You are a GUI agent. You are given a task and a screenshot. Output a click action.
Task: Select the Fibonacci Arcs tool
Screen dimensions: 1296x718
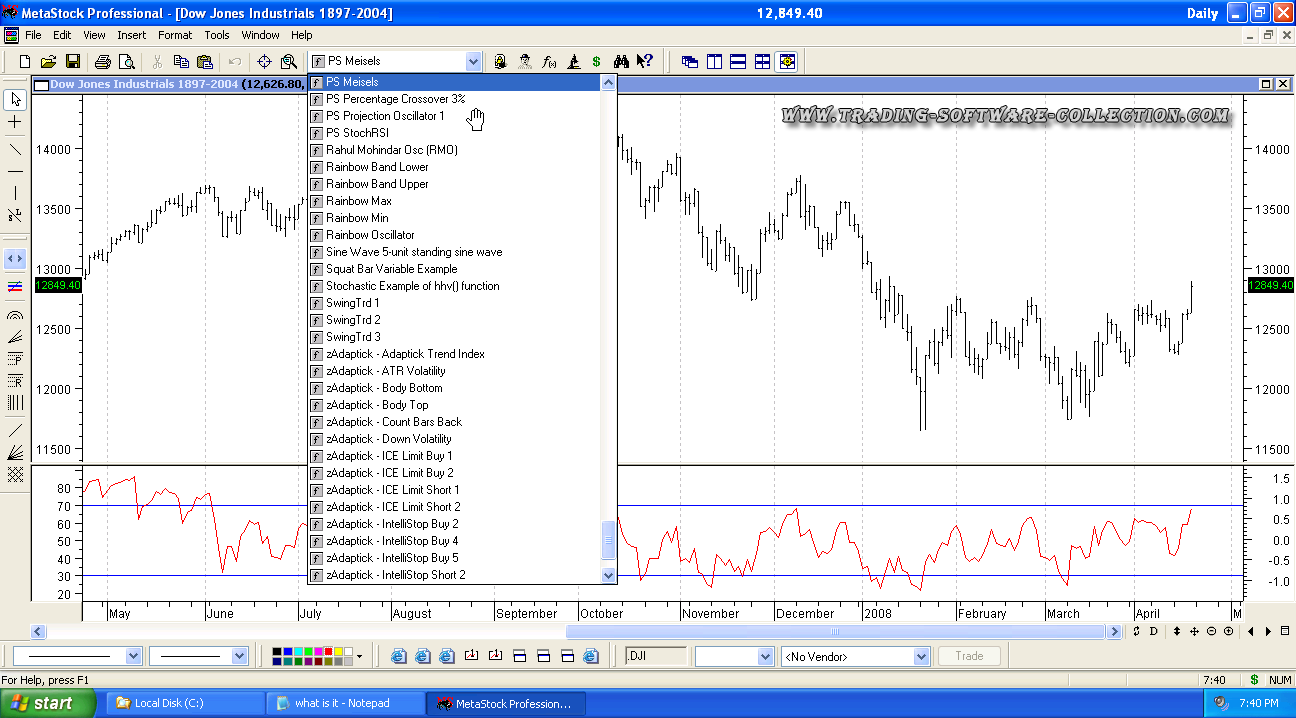[x=15, y=315]
